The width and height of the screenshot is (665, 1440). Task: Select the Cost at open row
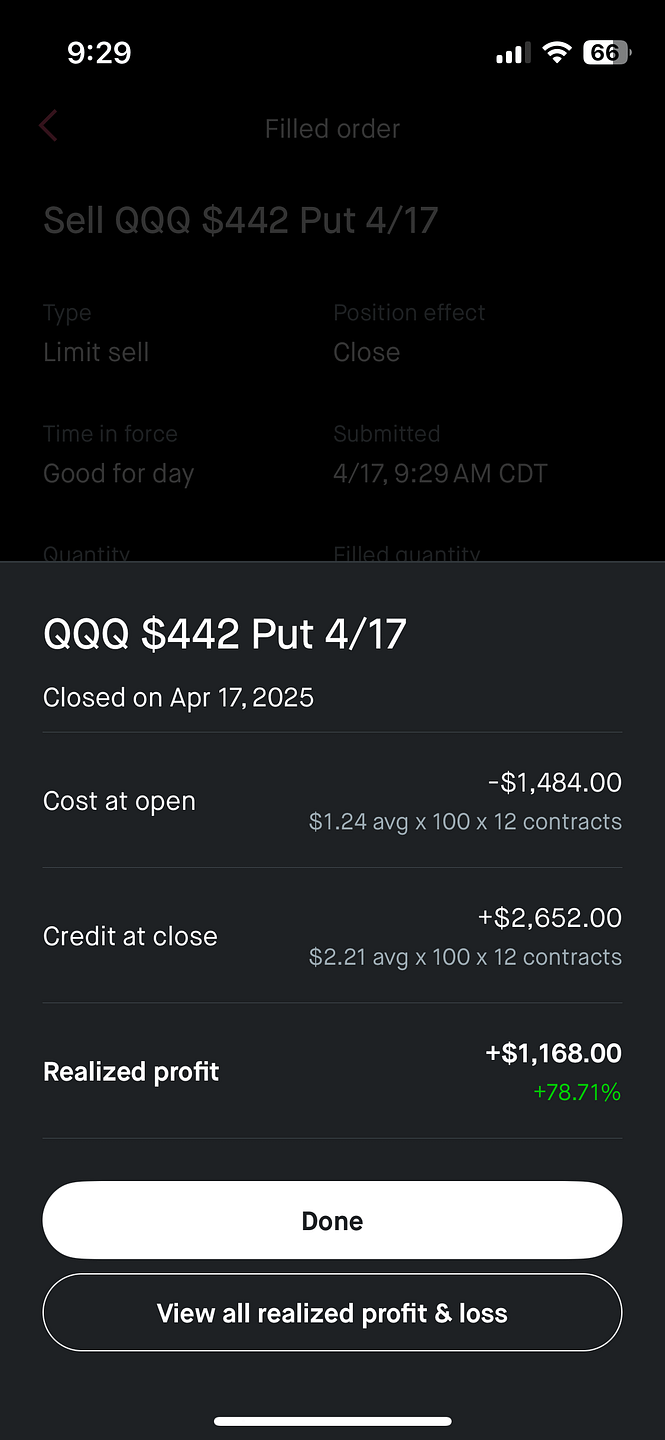point(332,801)
